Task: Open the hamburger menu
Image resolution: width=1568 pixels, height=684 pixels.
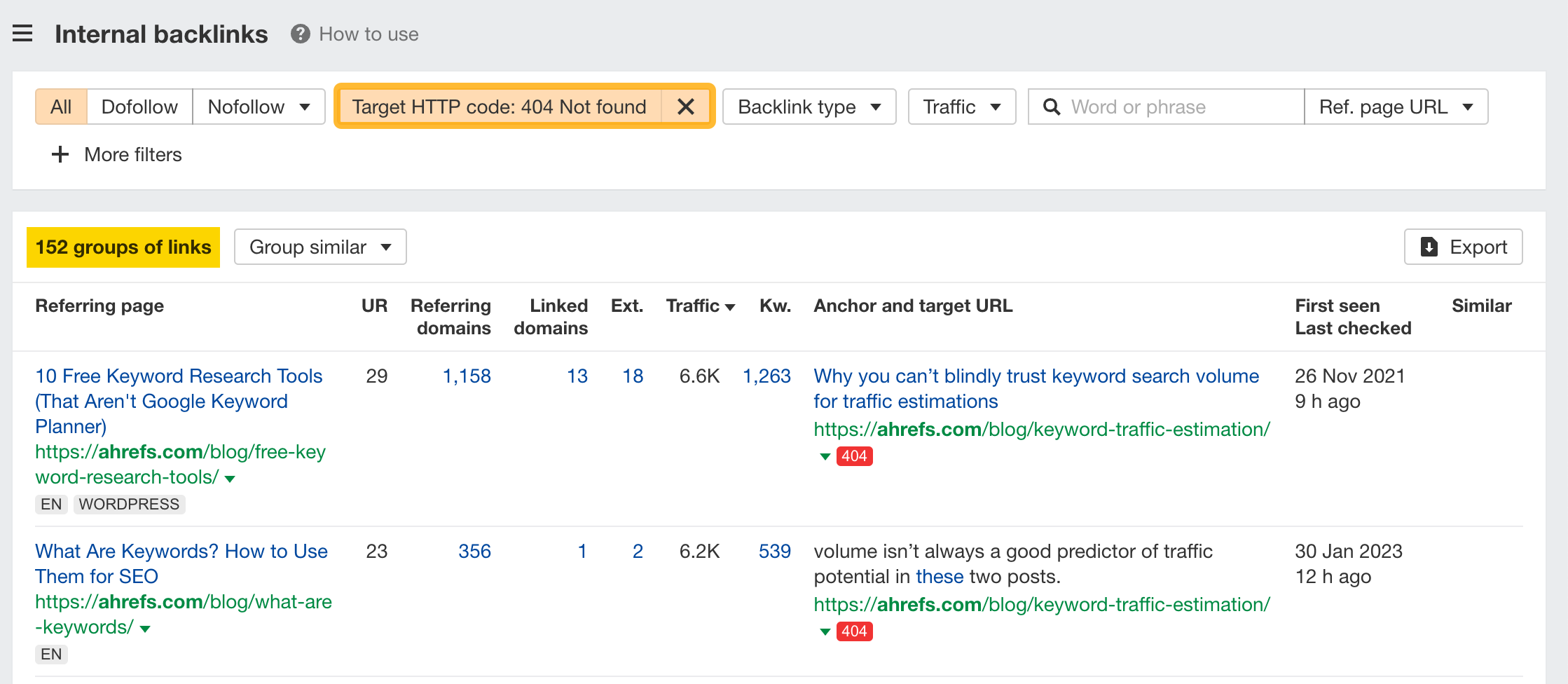Action: (x=22, y=34)
